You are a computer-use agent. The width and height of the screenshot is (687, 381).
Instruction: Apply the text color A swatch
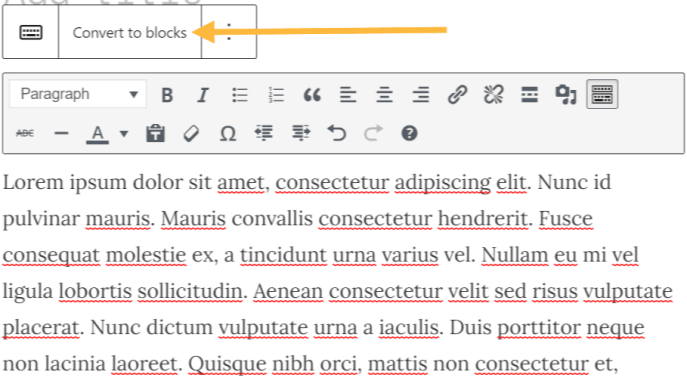[97, 134]
